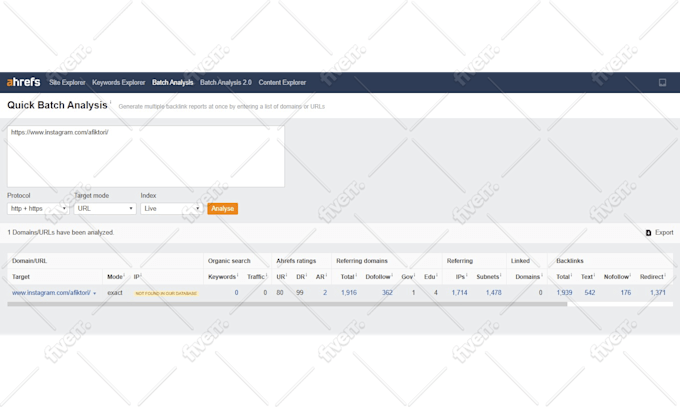
Task: Click the Target column header
Action: pos(21,277)
